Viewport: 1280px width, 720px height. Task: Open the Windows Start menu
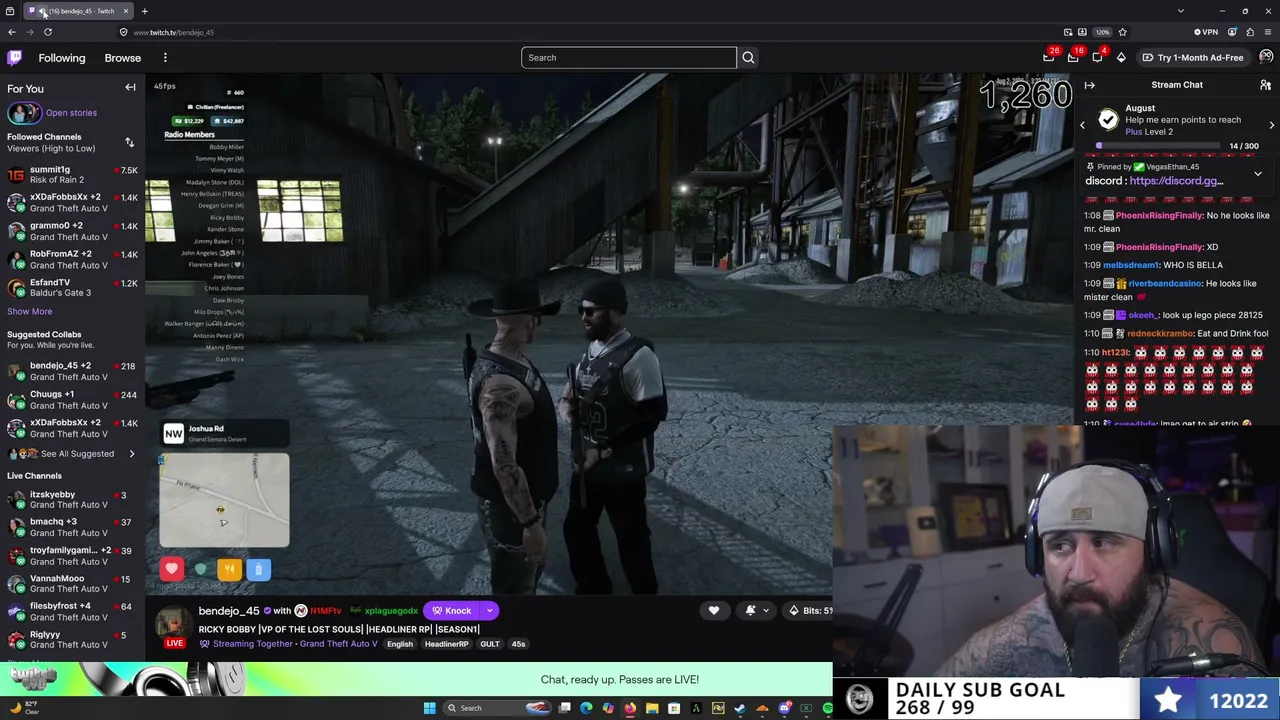pyautogui.click(x=430, y=708)
